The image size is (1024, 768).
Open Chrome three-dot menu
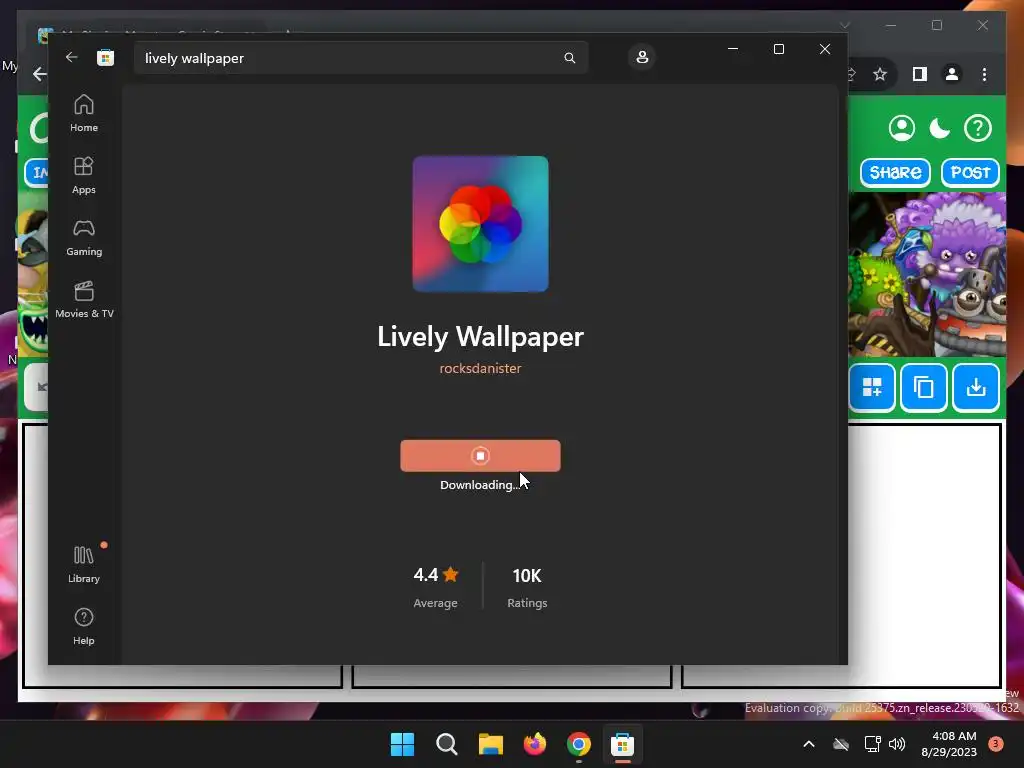tap(984, 74)
